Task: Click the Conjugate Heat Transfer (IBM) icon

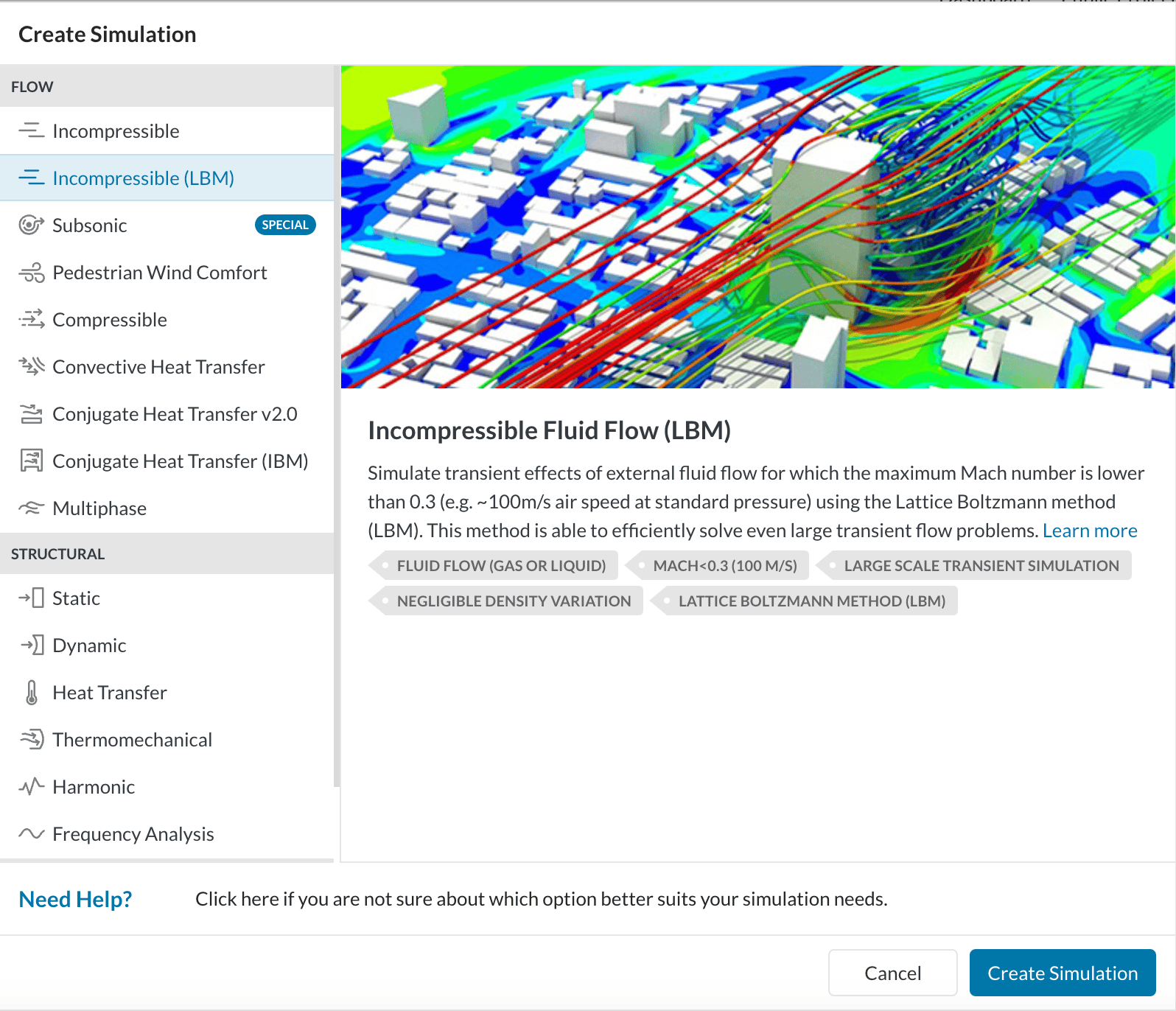Action: pos(31,461)
